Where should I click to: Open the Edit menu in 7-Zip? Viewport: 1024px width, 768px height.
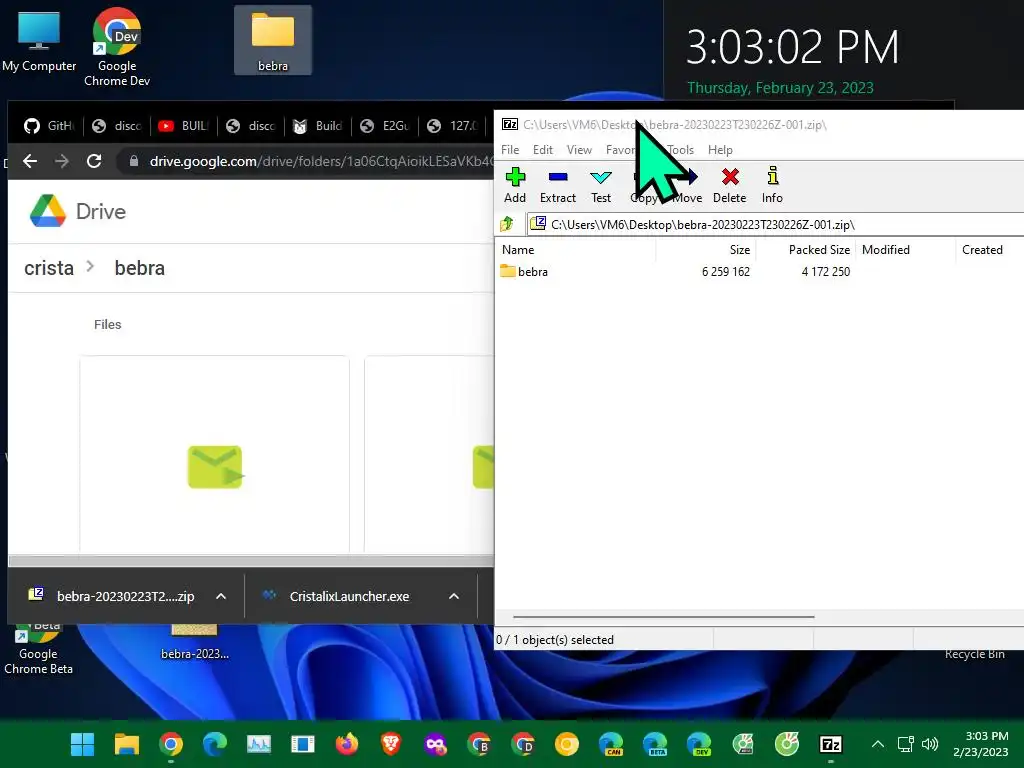[543, 150]
